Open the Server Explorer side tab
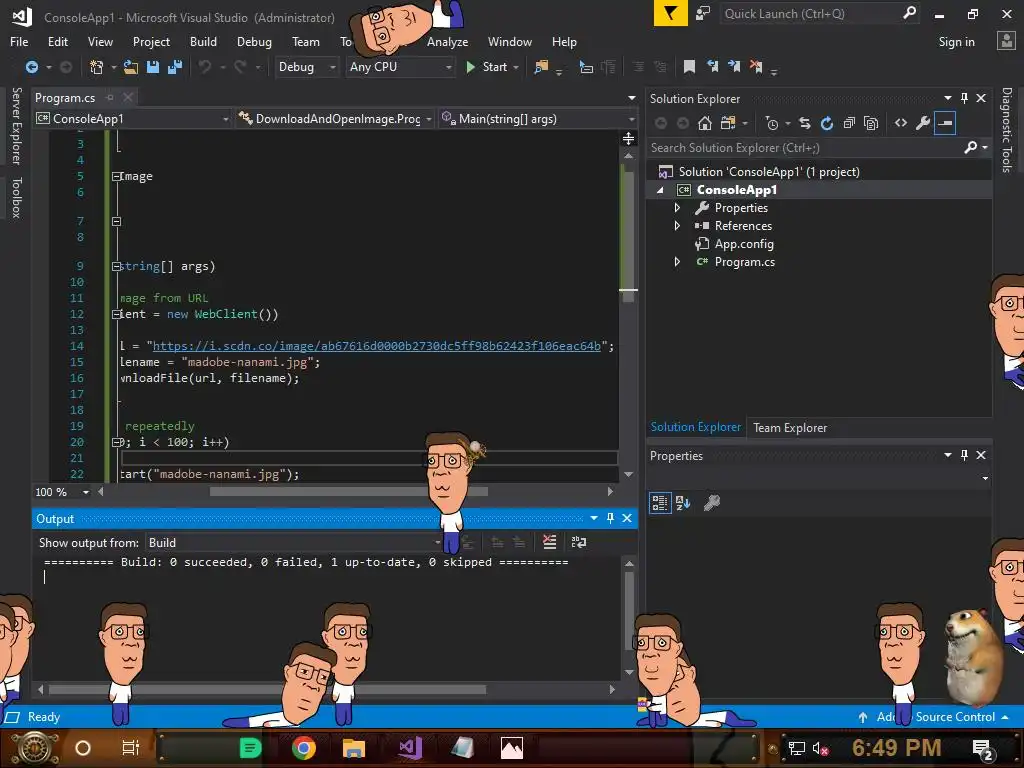The width and height of the screenshot is (1024, 768). 16,126
